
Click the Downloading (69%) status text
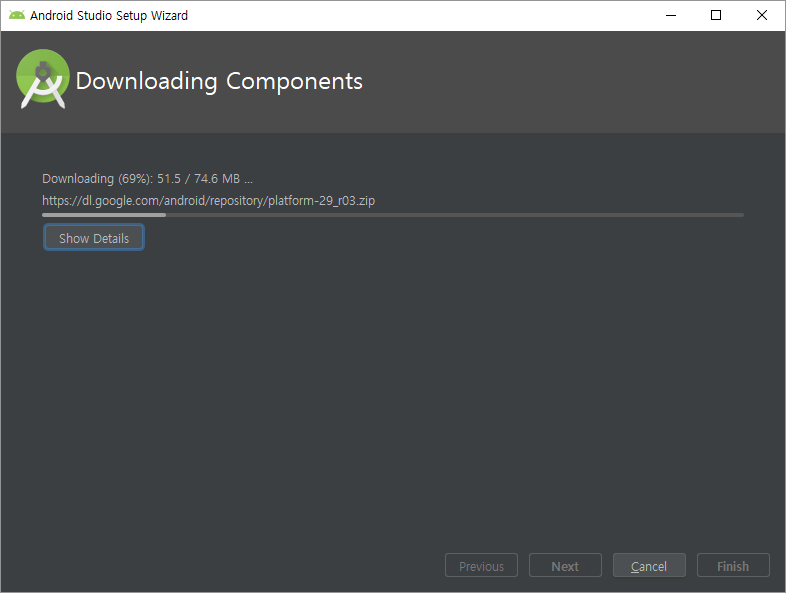(x=147, y=178)
